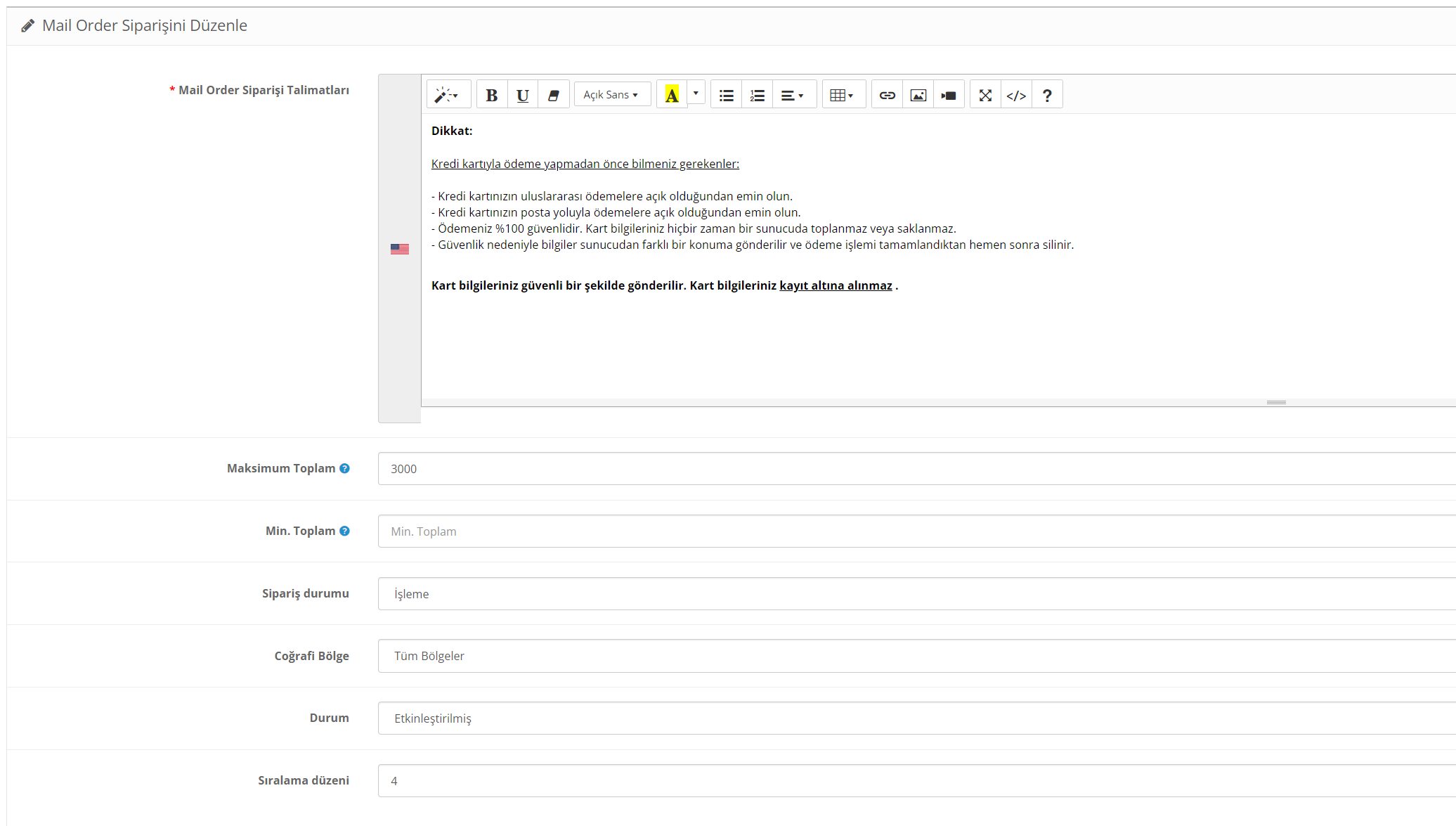Open the Sipariş durumu select box
This screenshot has height=826, width=1456.
[914, 594]
